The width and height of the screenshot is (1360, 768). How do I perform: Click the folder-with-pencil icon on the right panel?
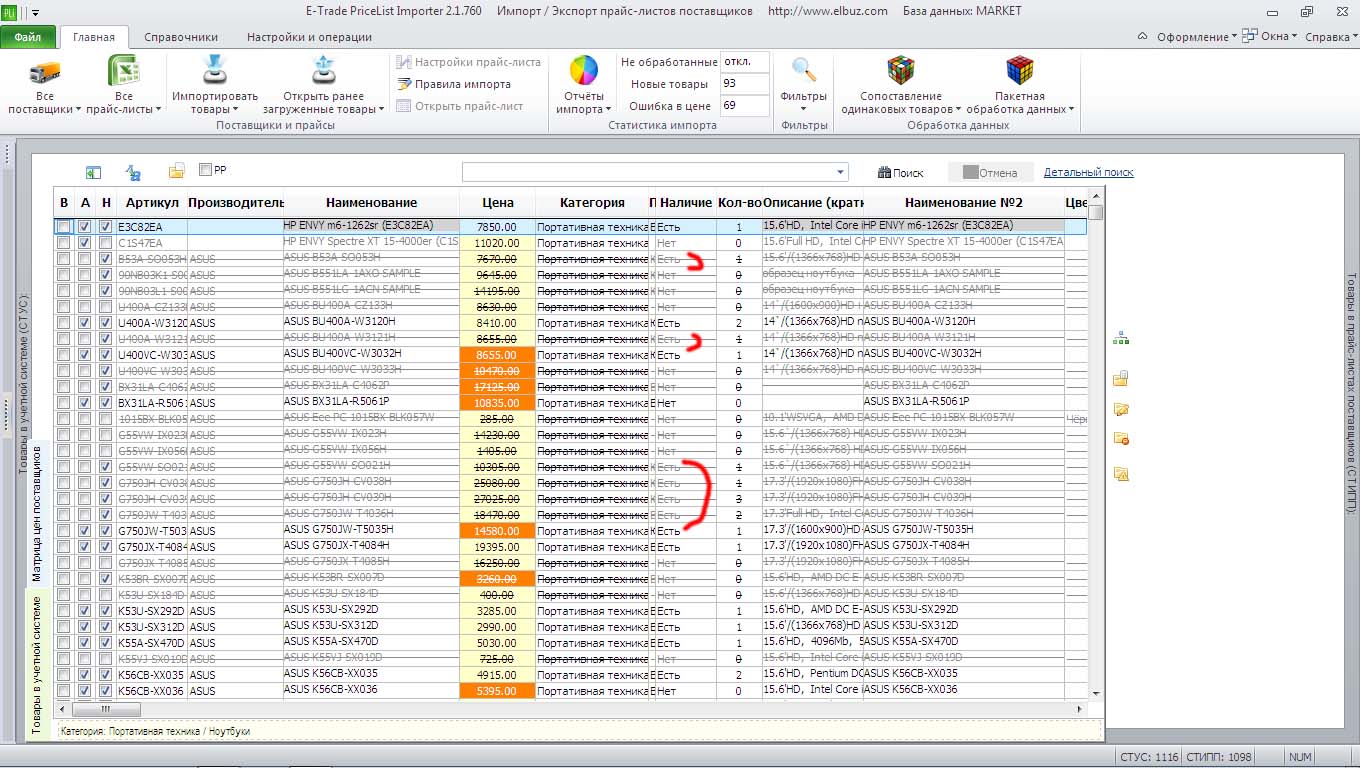point(1121,409)
